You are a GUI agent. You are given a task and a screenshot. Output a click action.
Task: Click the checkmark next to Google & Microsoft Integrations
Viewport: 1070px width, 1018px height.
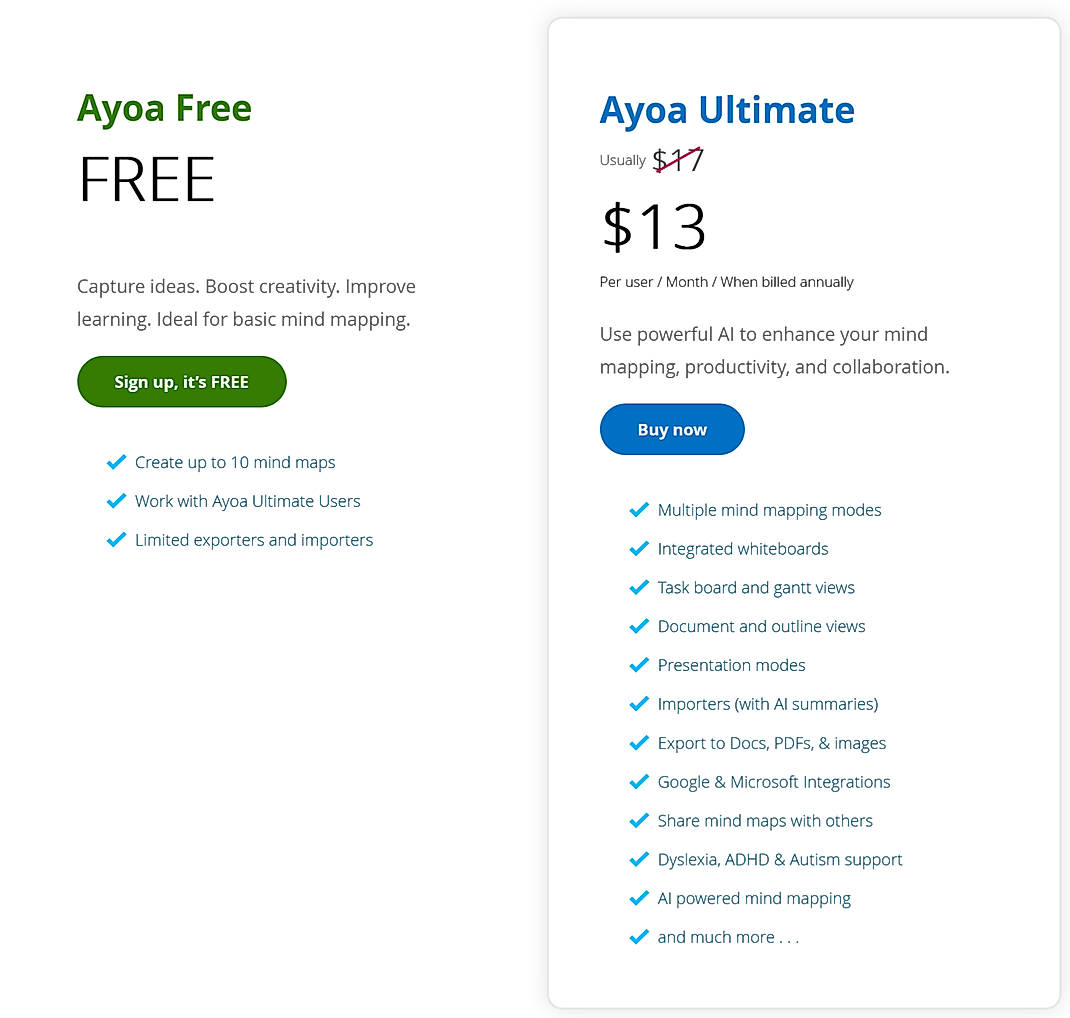click(639, 782)
